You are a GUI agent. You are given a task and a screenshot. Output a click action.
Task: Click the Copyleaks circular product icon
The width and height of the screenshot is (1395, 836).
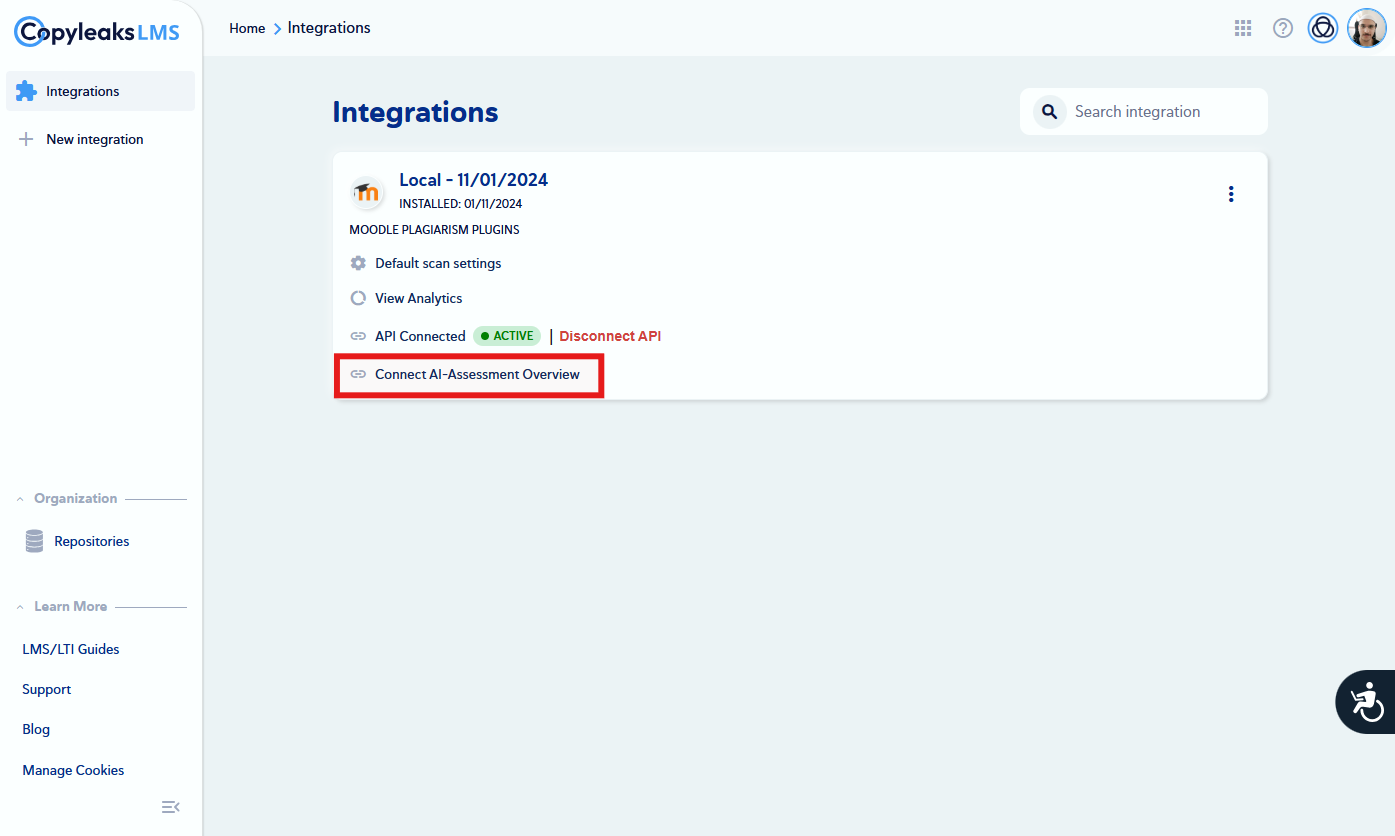1323,28
